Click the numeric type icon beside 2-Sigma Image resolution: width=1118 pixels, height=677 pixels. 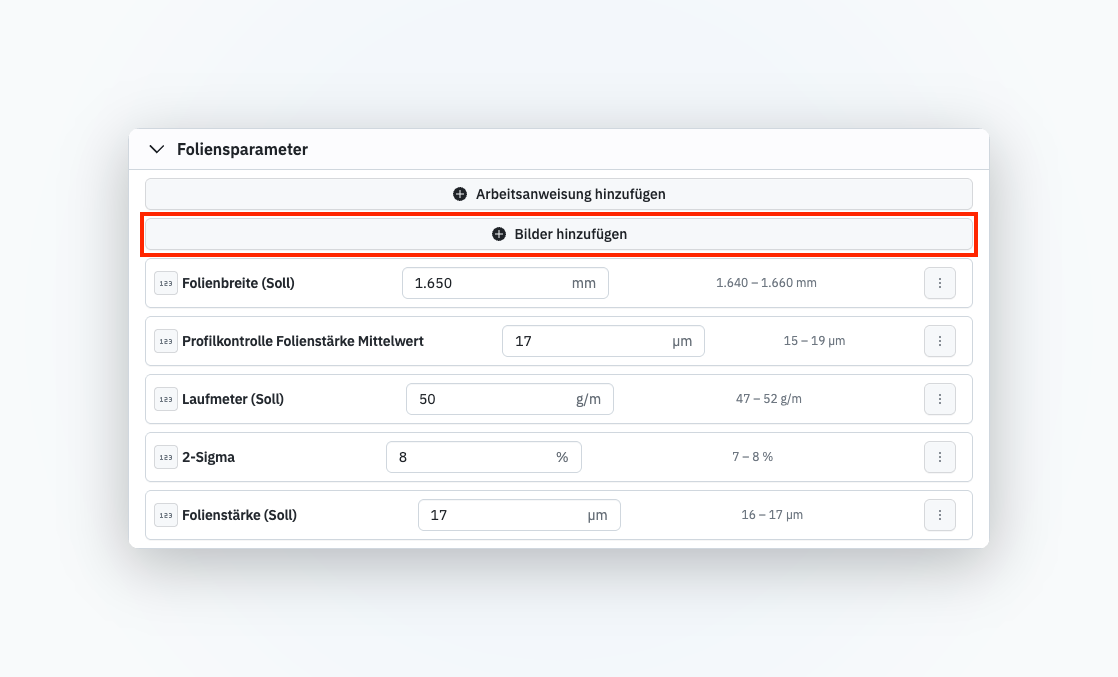coord(166,457)
